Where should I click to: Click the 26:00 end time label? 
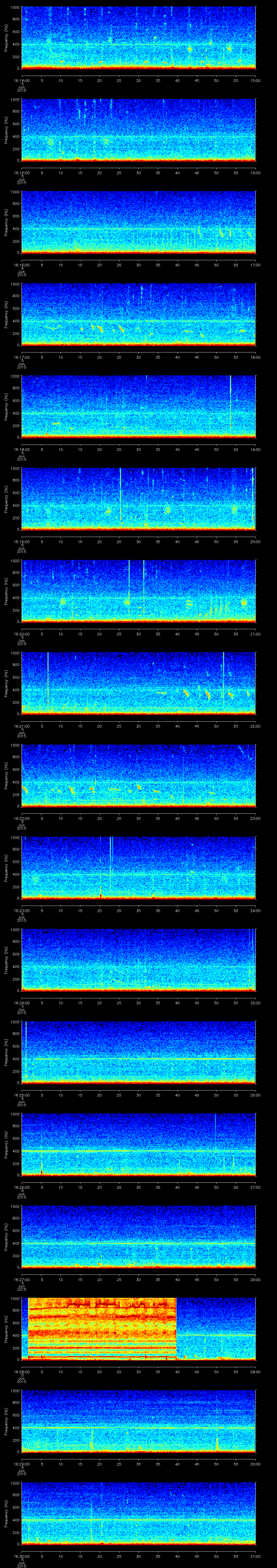[256, 1095]
